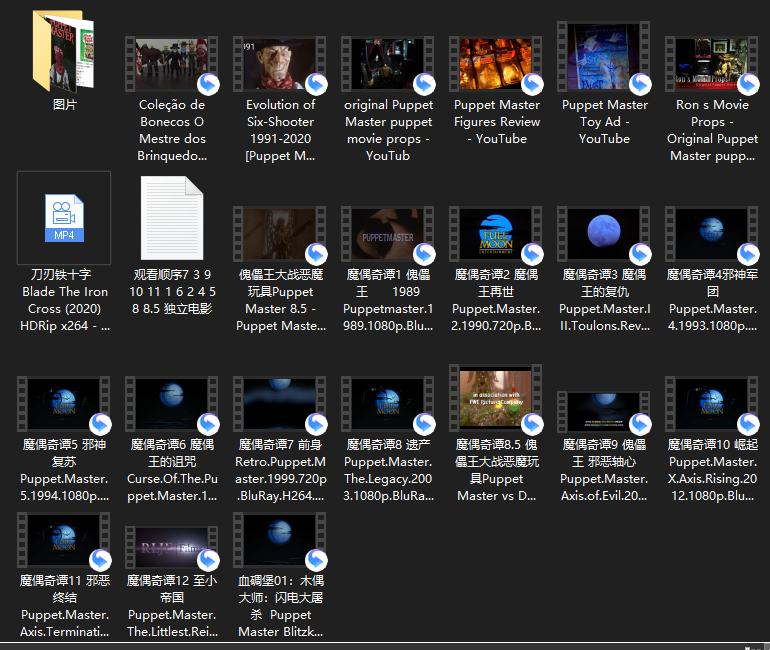The height and width of the screenshot is (650, 770).
Task: Select the text document icon 观看顺序
Action: click(172, 218)
